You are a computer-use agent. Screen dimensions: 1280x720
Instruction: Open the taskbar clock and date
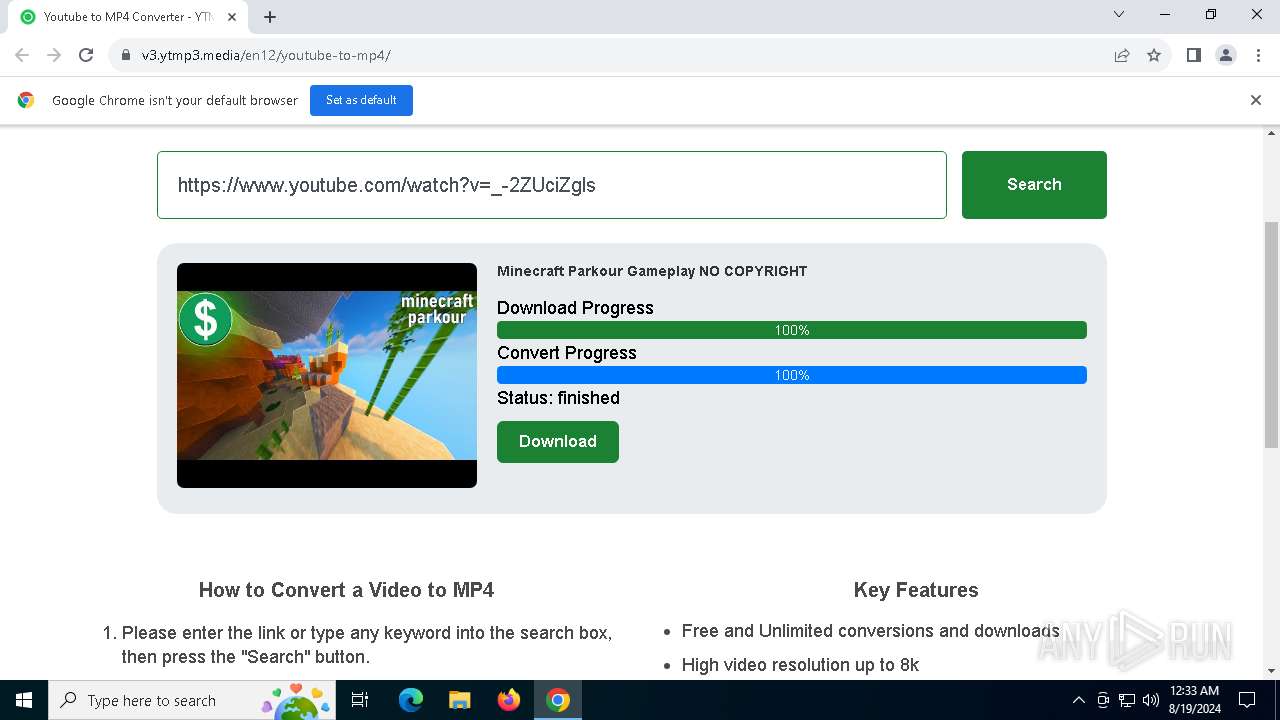click(x=1194, y=700)
